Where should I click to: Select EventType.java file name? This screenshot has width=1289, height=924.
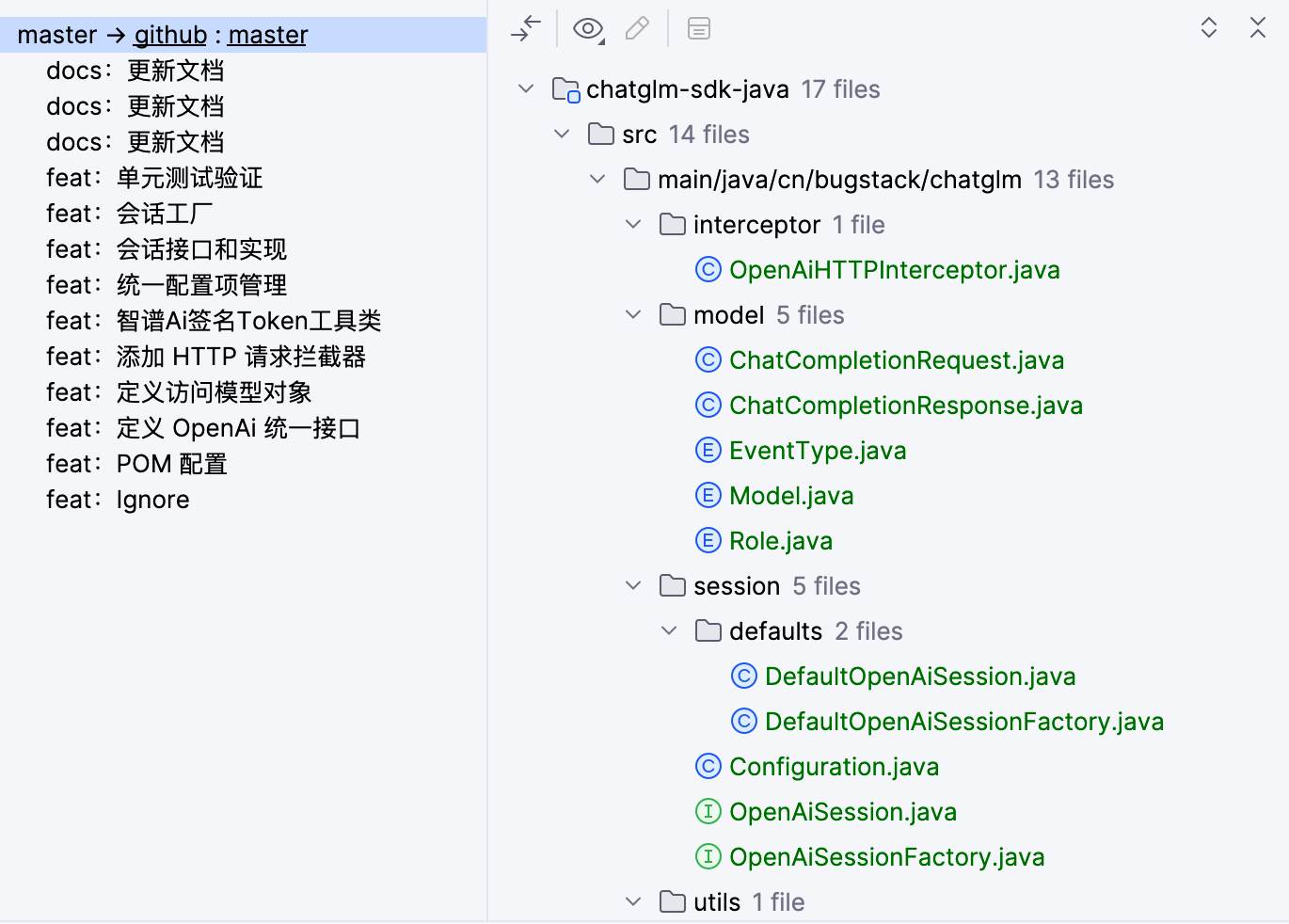(818, 451)
